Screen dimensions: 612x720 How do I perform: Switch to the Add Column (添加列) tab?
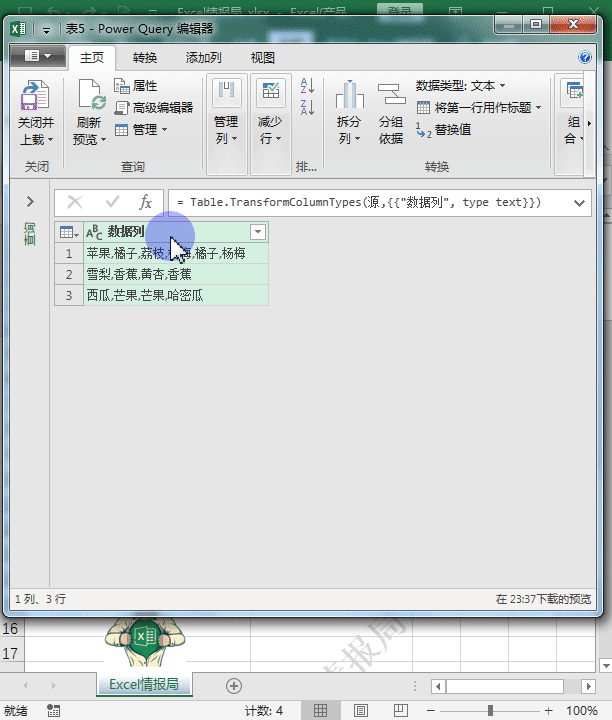click(x=203, y=58)
